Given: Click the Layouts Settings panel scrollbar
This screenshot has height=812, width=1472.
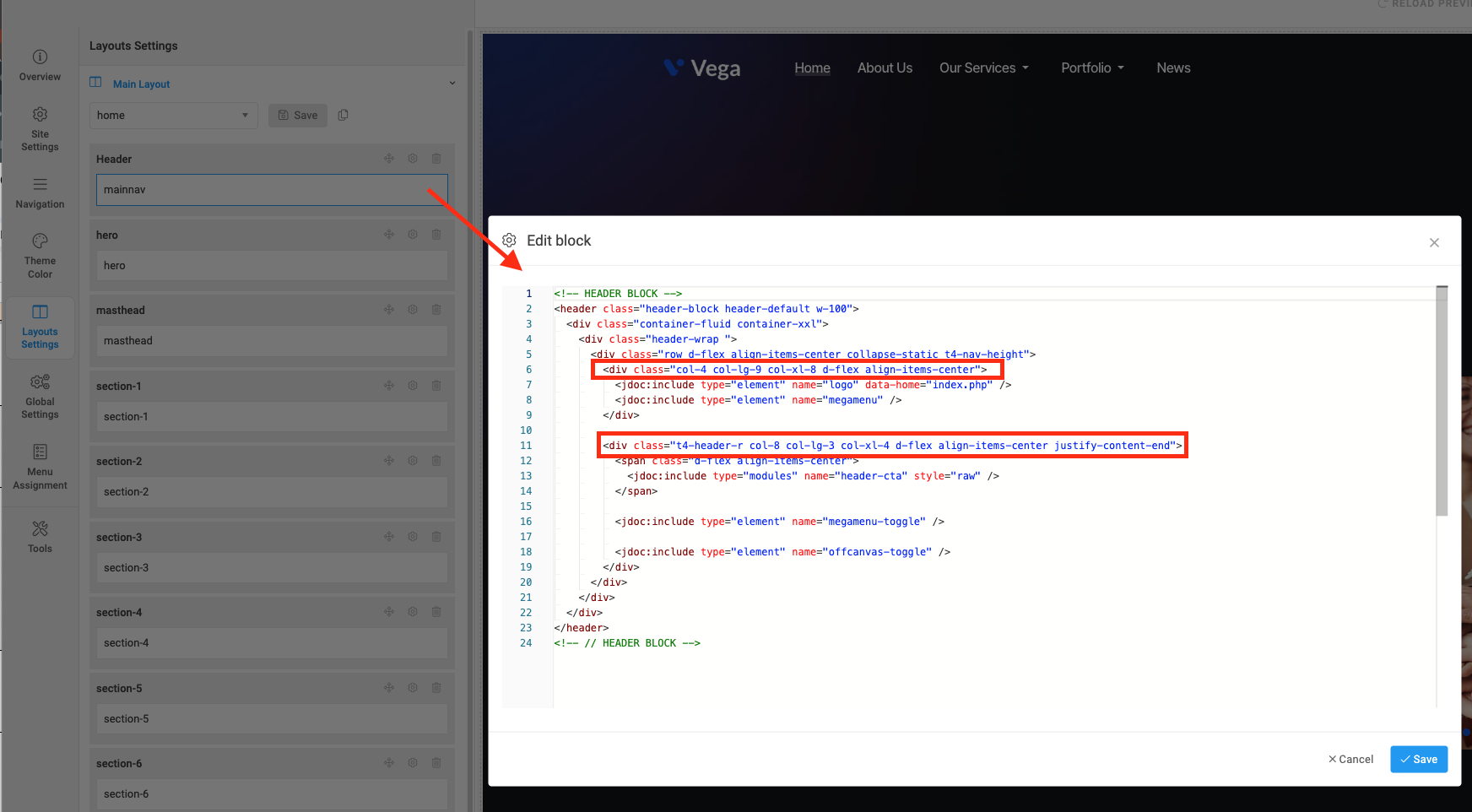Looking at the screenshot, I should click(470, 422).
